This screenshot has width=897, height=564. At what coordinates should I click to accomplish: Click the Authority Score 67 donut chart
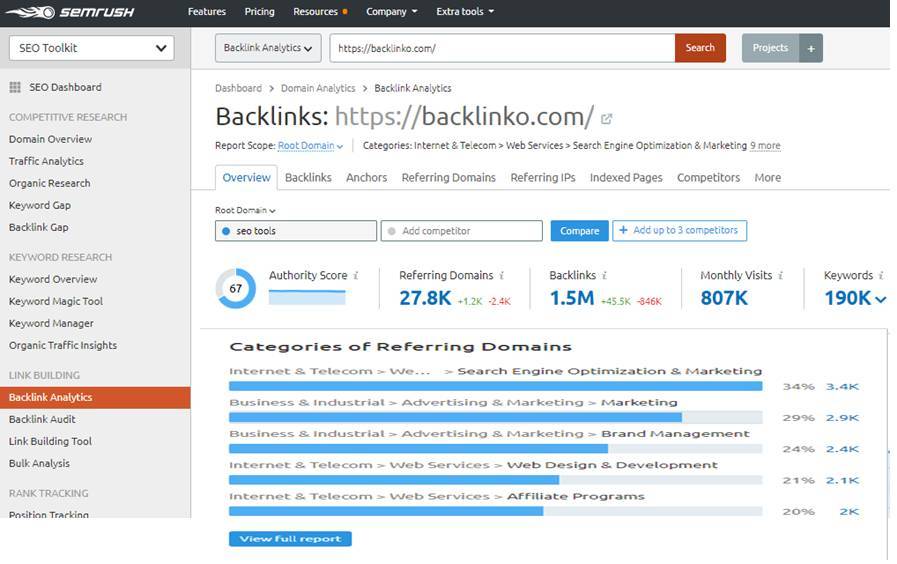pyautogui.click(x=236, y=288)
